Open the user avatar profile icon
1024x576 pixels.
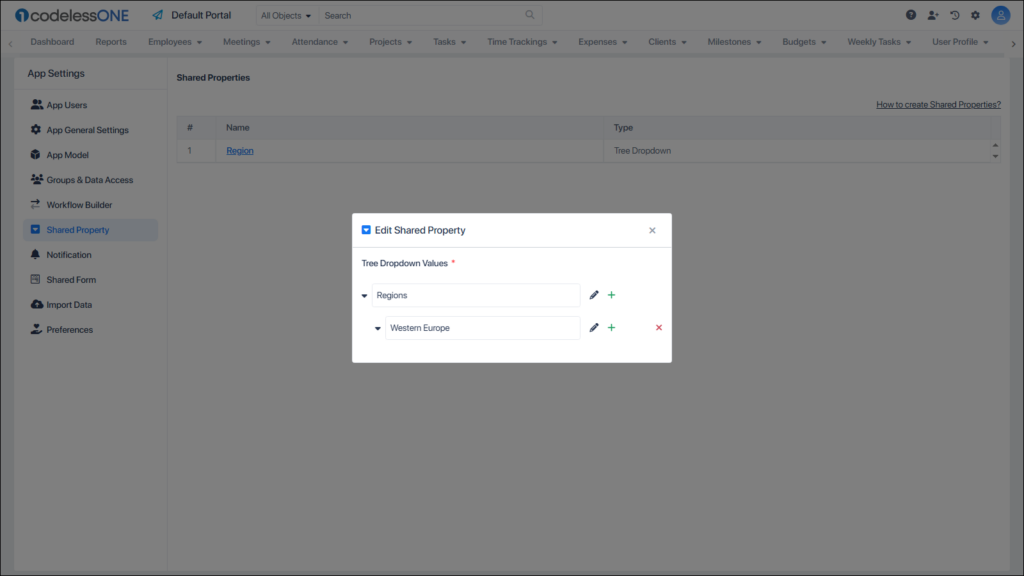click(1000, 15)
